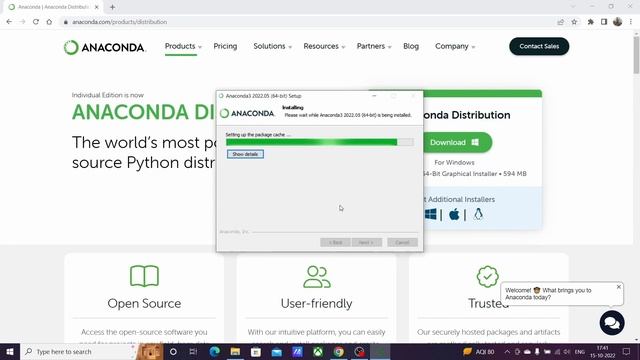The height and width of the screenshot is (360, 640).
Task: Expand the Partners menu
Action: (x=374, y=47)
